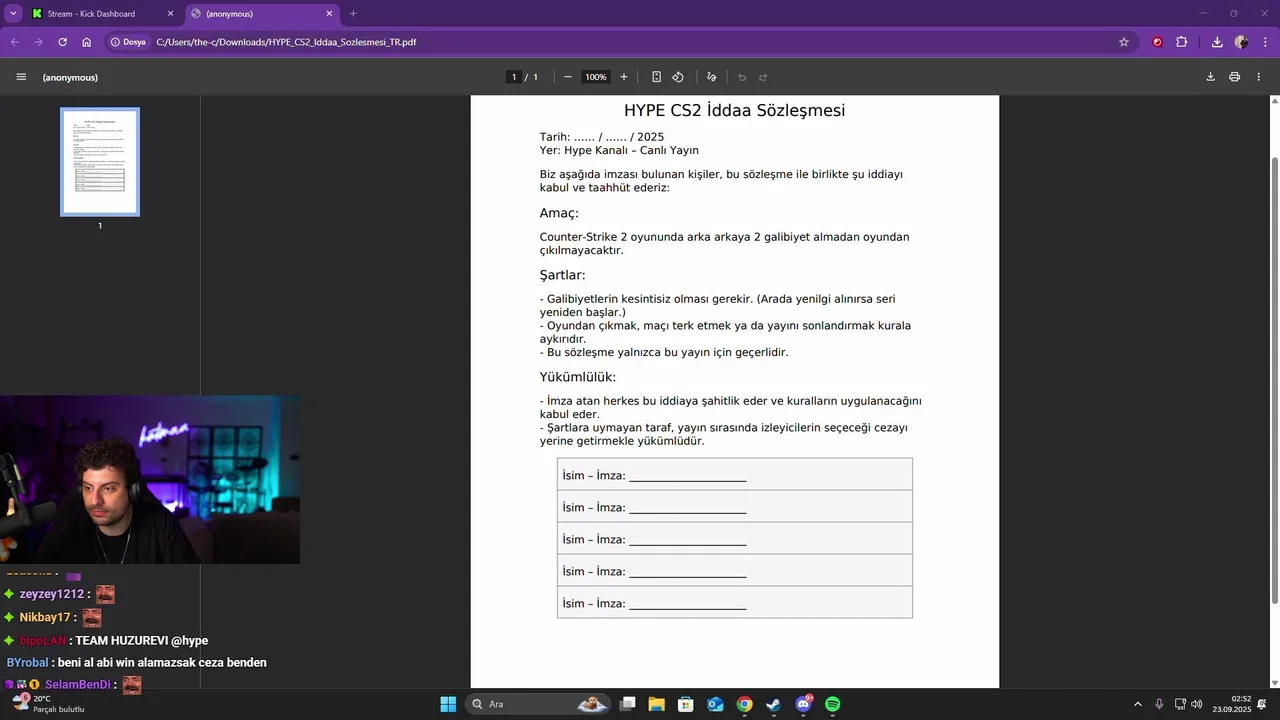Open Outlook from taskbar
This screenshot has height=720, width=1280.
coord(715,704)
